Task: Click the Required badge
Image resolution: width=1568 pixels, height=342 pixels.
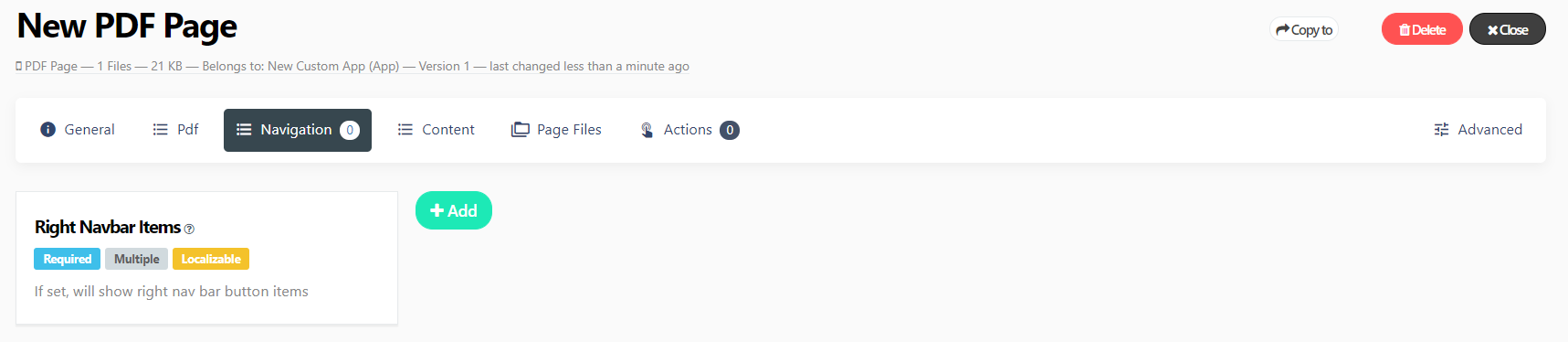Action: 68,259
